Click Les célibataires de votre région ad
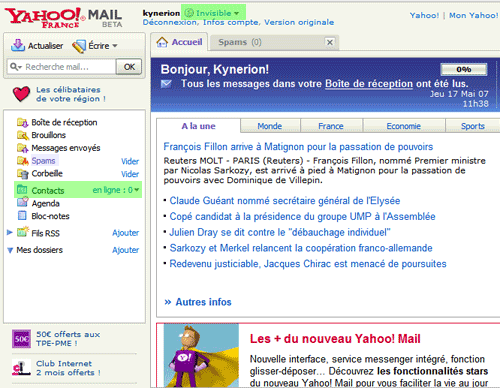Image resolution: width=500 pixels, height=388 pixels. click(x=71, y=94)
